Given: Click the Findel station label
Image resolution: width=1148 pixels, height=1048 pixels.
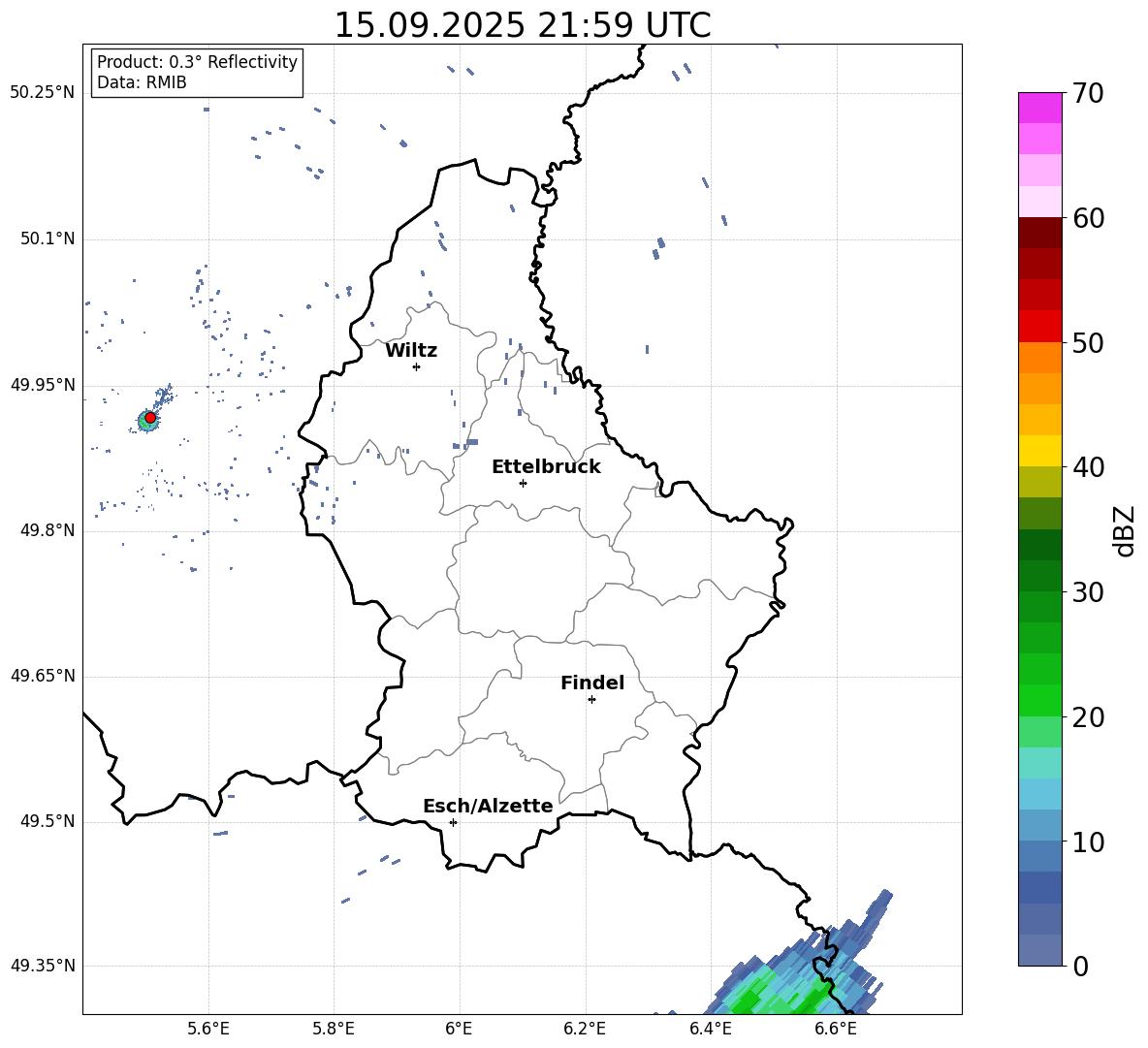Looking at the screenshot, I should pyautogui.click(x=592, y=683).
